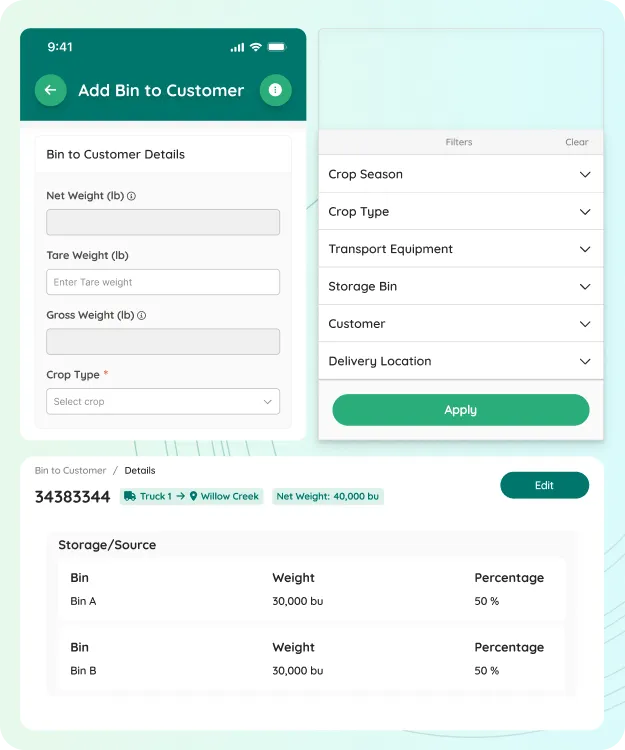Click the location pin beside Willow Creek
625x750 pixels.
tap(194, 496)
